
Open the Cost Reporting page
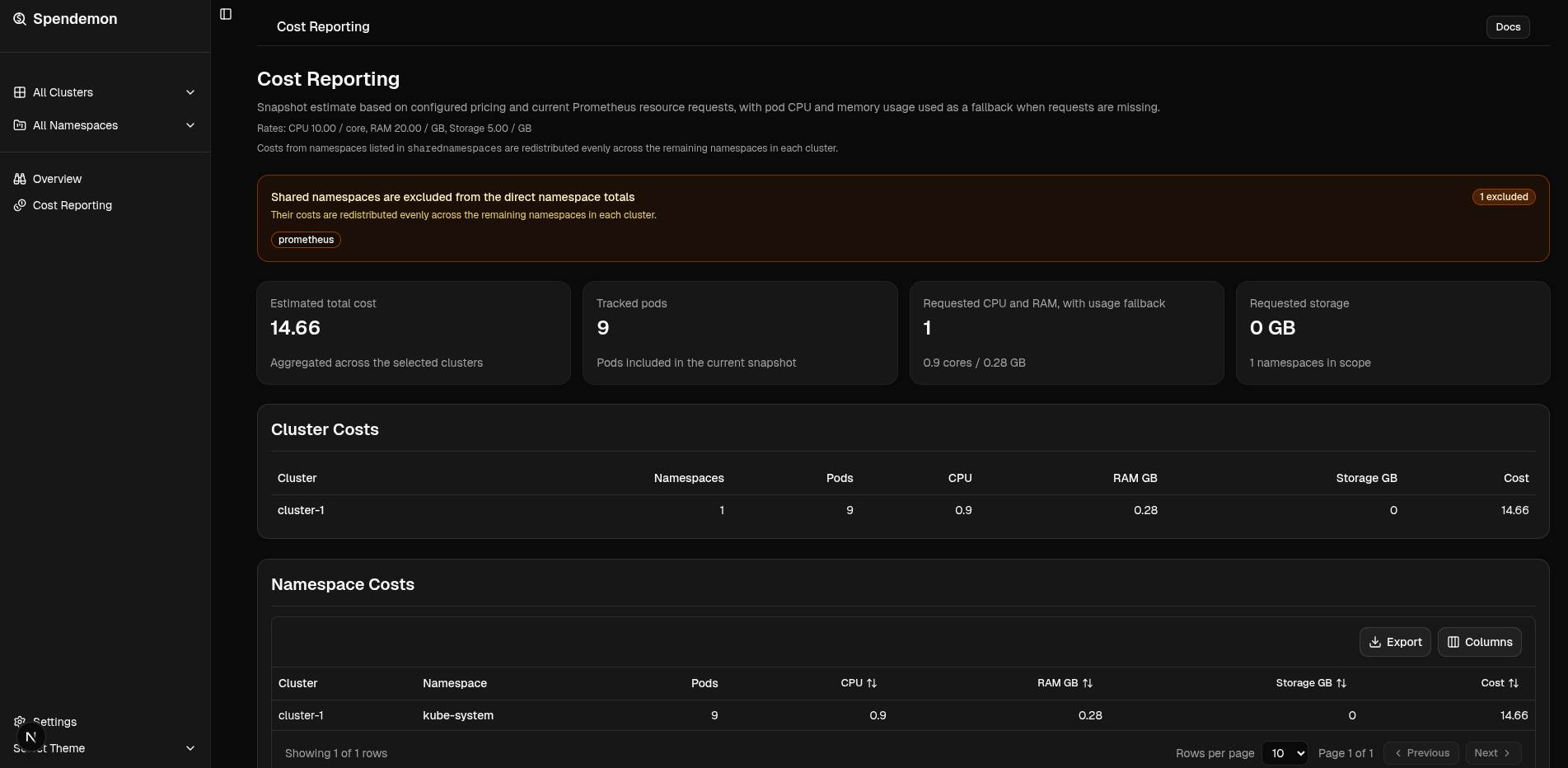(73, 205)
